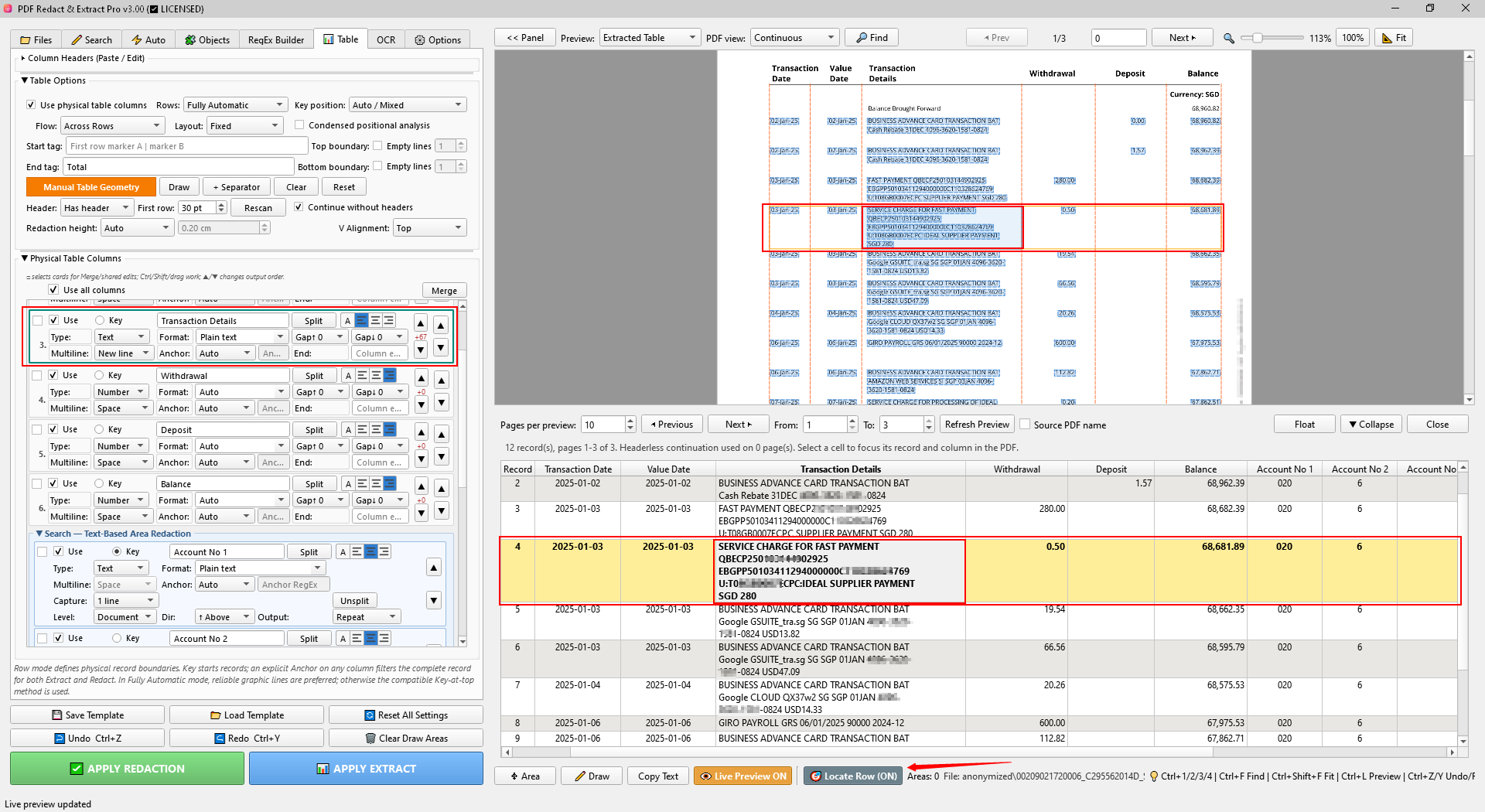The image size is (1485, 812).
Task: Left-align the Deposit column
Action: click(x=362, y=430)
